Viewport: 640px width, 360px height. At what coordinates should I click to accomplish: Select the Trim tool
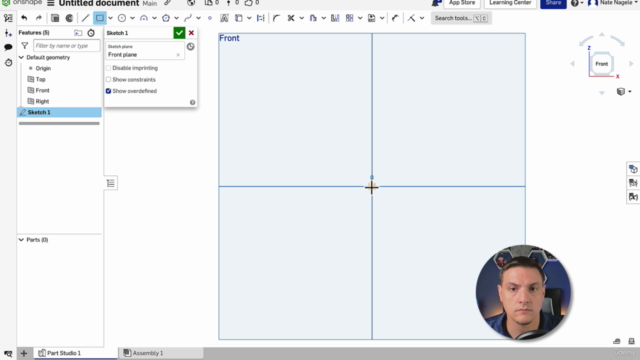click(291, 18)
